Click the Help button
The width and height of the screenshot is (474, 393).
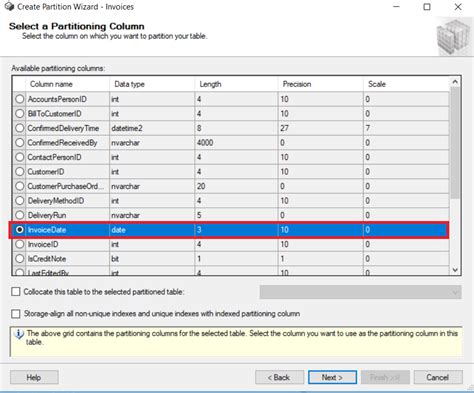pos(34,377)
